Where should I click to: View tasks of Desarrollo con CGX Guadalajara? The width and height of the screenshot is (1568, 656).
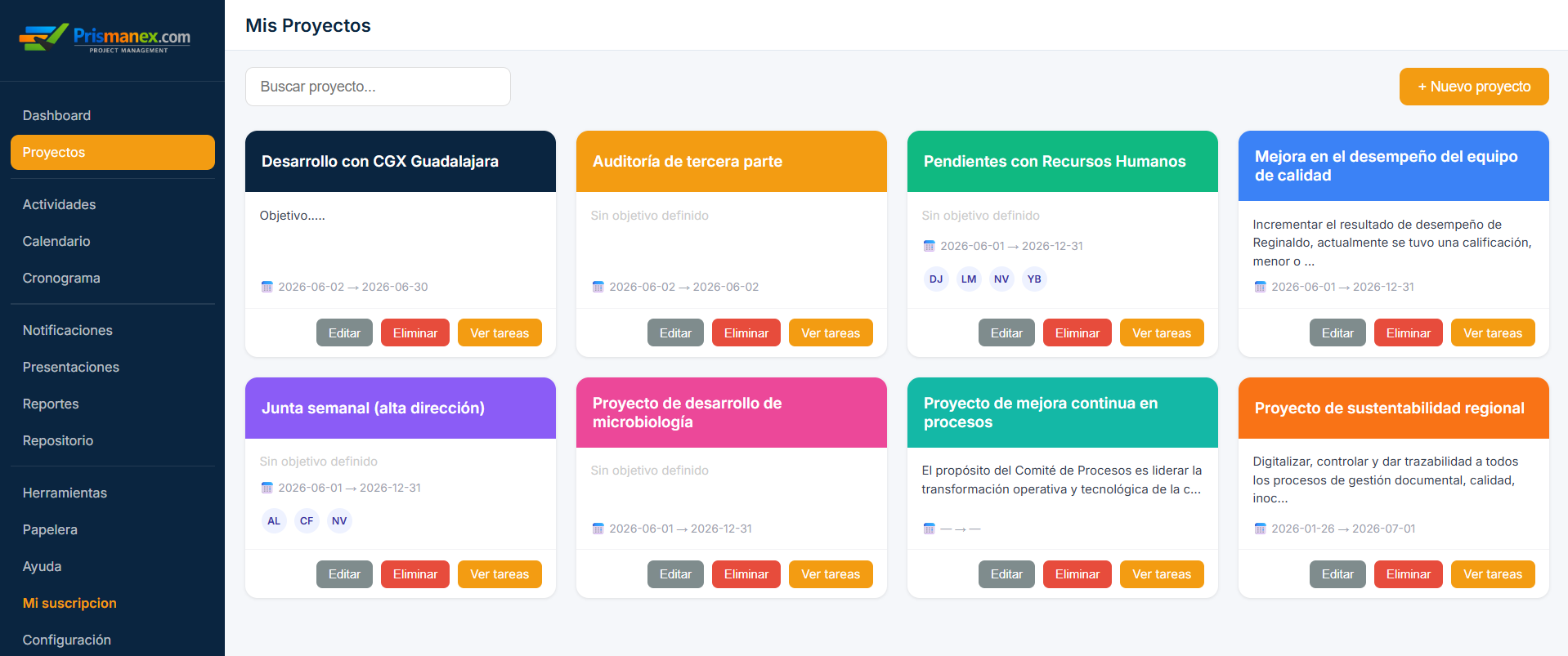[x=500, y=332]
